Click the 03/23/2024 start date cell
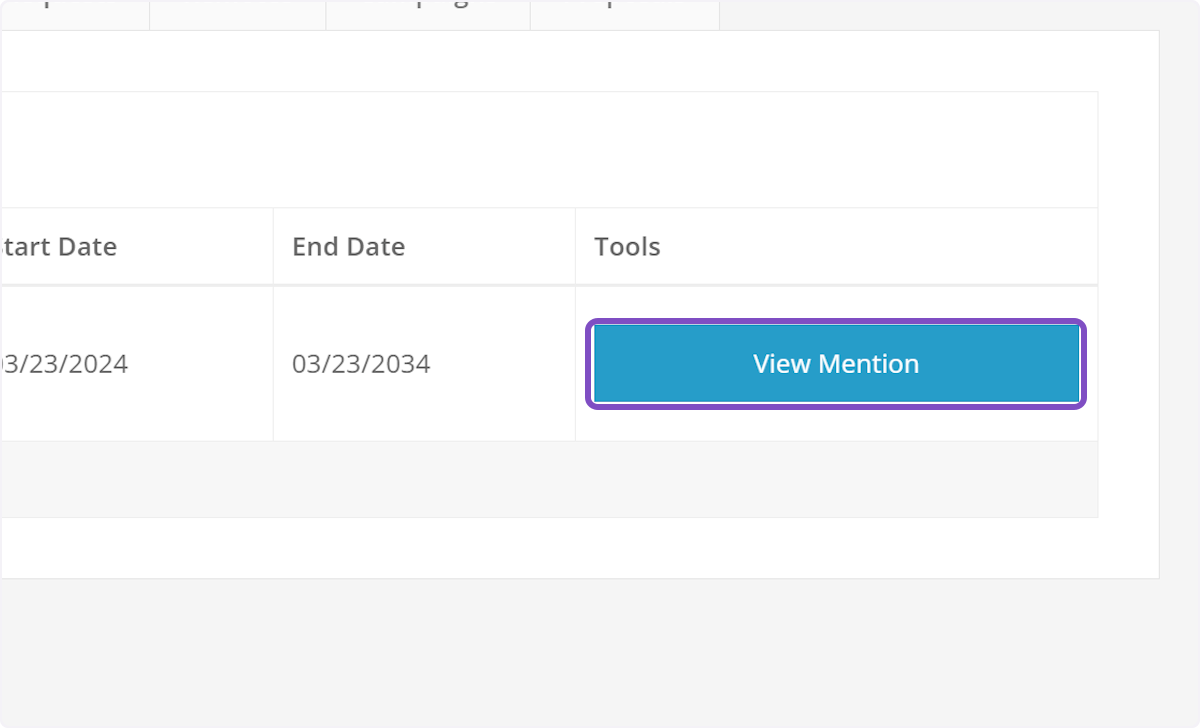 64,364
